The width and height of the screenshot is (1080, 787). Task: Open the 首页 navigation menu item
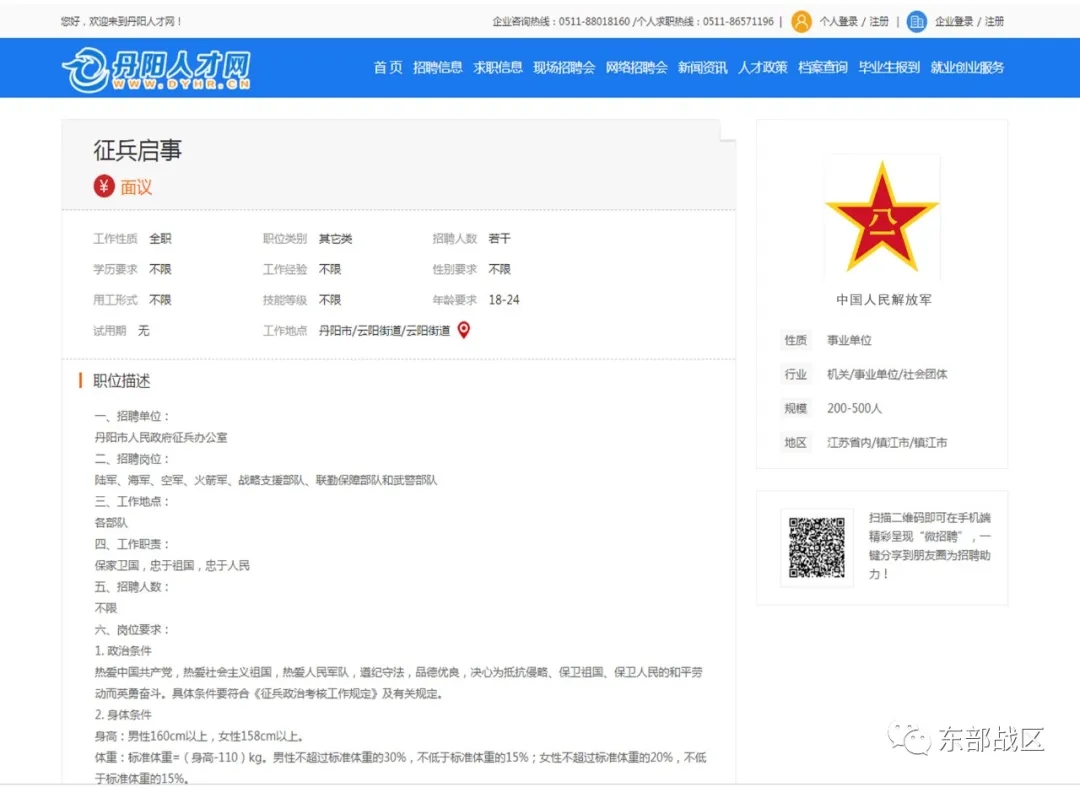(x=388, y=68)
